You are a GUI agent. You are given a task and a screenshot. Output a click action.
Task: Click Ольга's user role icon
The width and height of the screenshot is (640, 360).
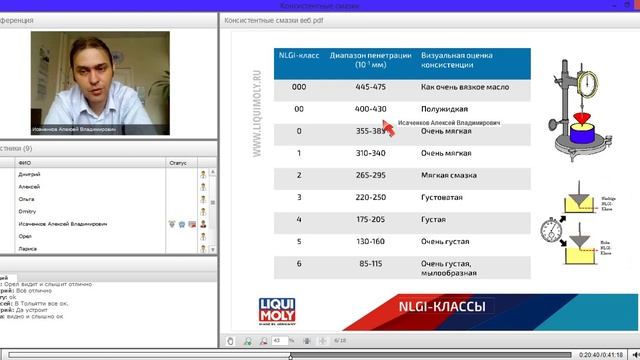pos(203,199)
